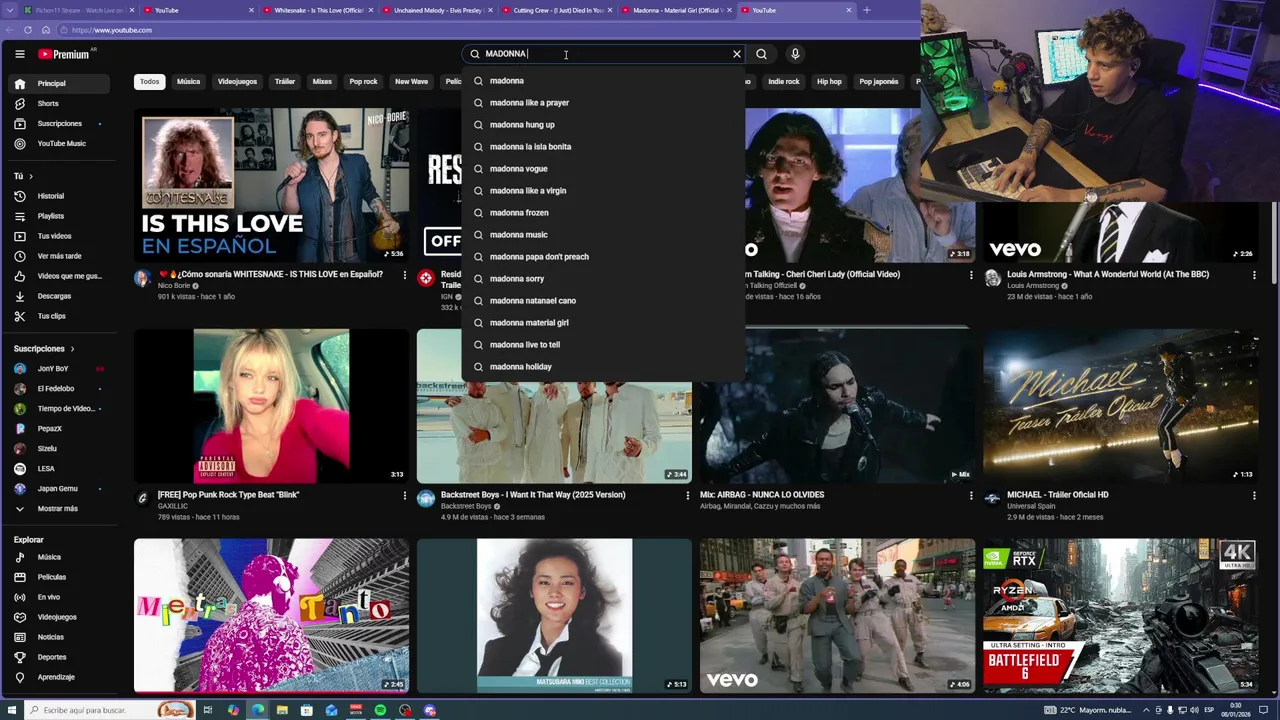Switch to the Unchained Melody Elvis Presley browser tab
Viewport: 1280px width, 720px height.
(x=436, y=10)
